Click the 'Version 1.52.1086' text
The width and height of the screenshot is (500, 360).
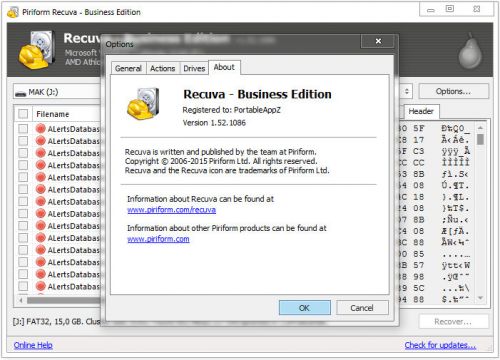click(x=214, y=123)
